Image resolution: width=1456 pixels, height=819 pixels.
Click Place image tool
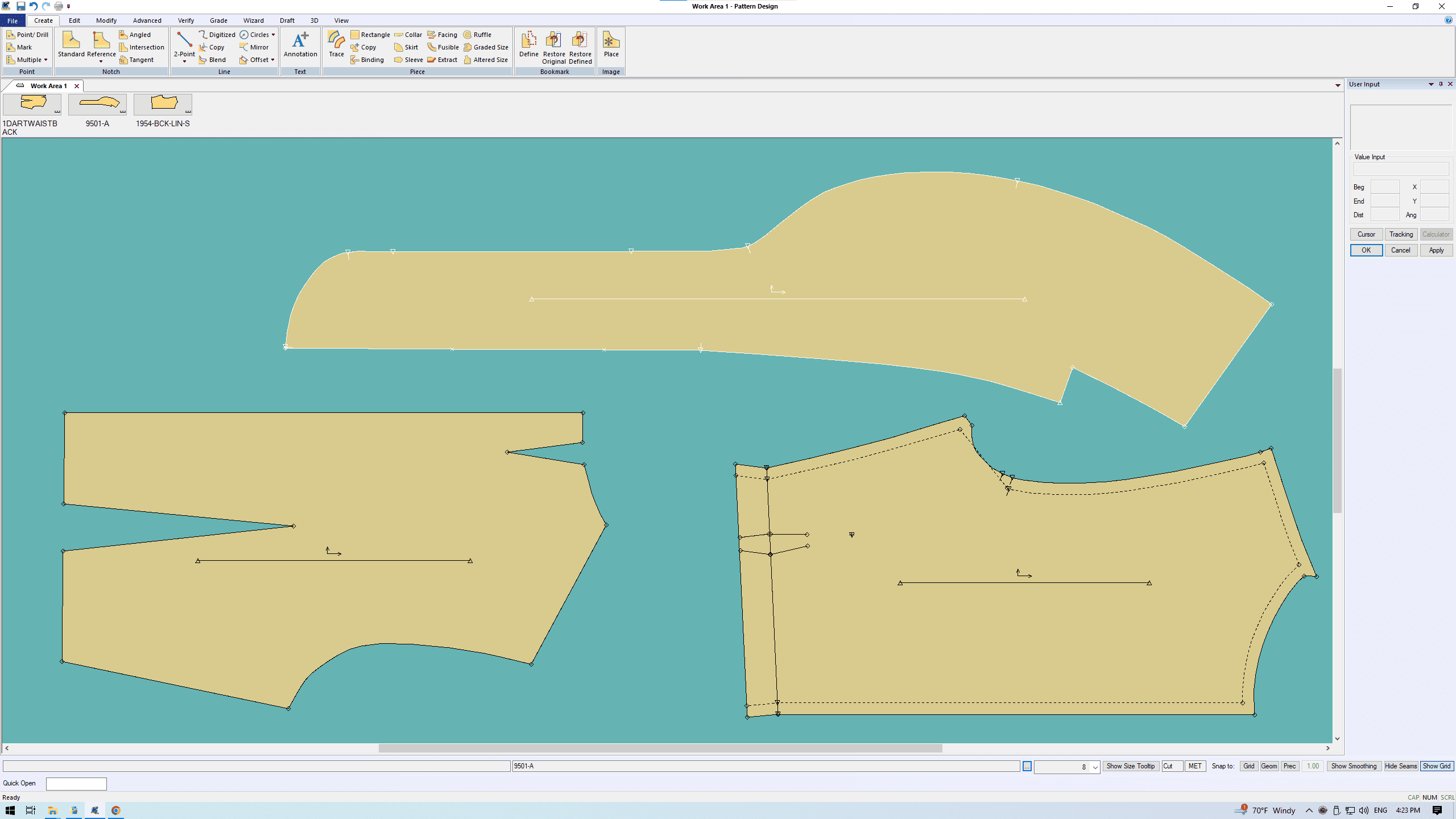(x=611, y=44)
